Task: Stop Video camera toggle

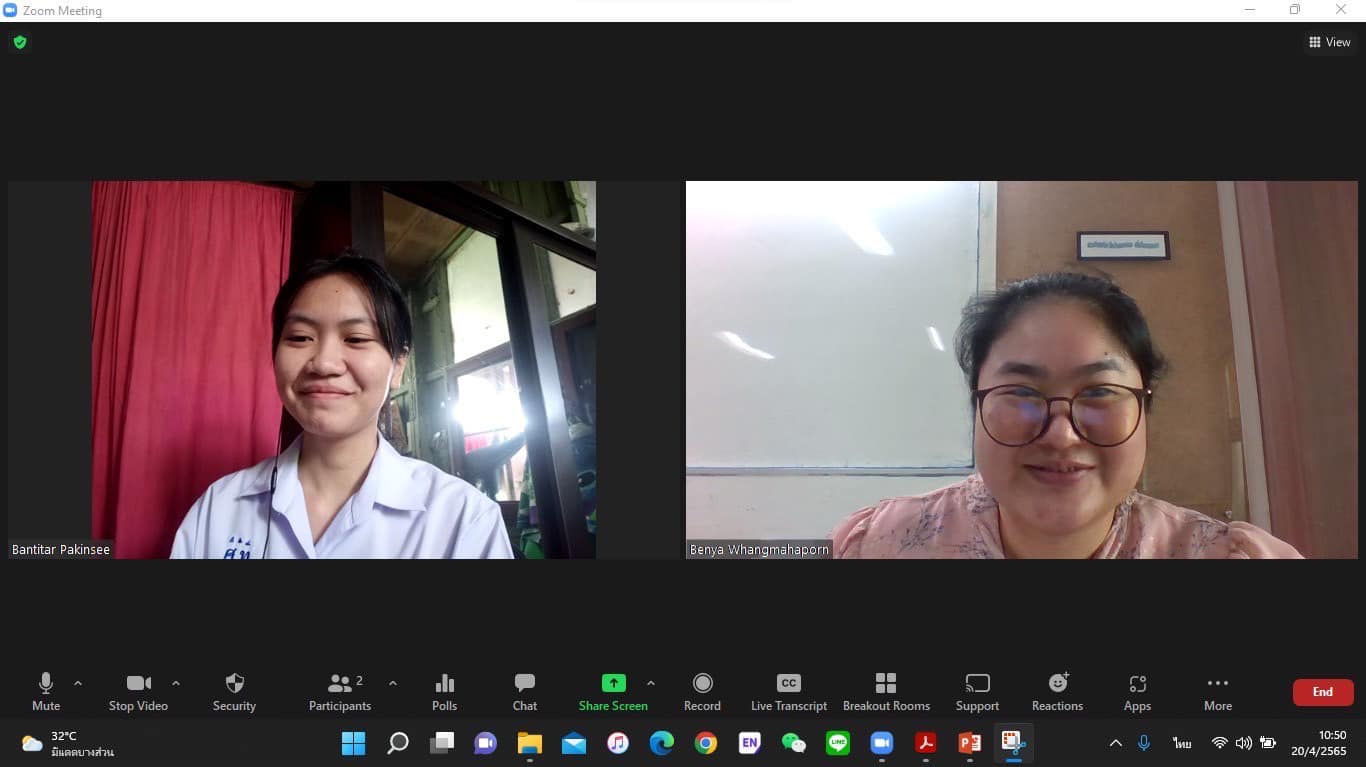Action: (138, 692)
